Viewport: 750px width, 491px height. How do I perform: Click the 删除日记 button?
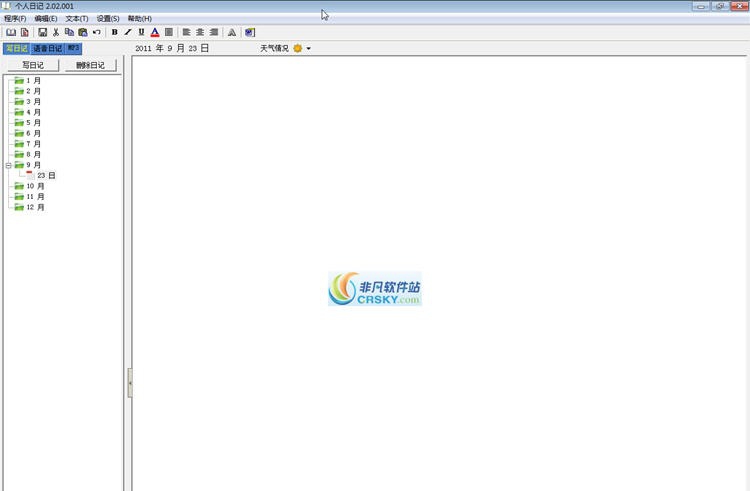pyautogui.click(x=90, y=65)
